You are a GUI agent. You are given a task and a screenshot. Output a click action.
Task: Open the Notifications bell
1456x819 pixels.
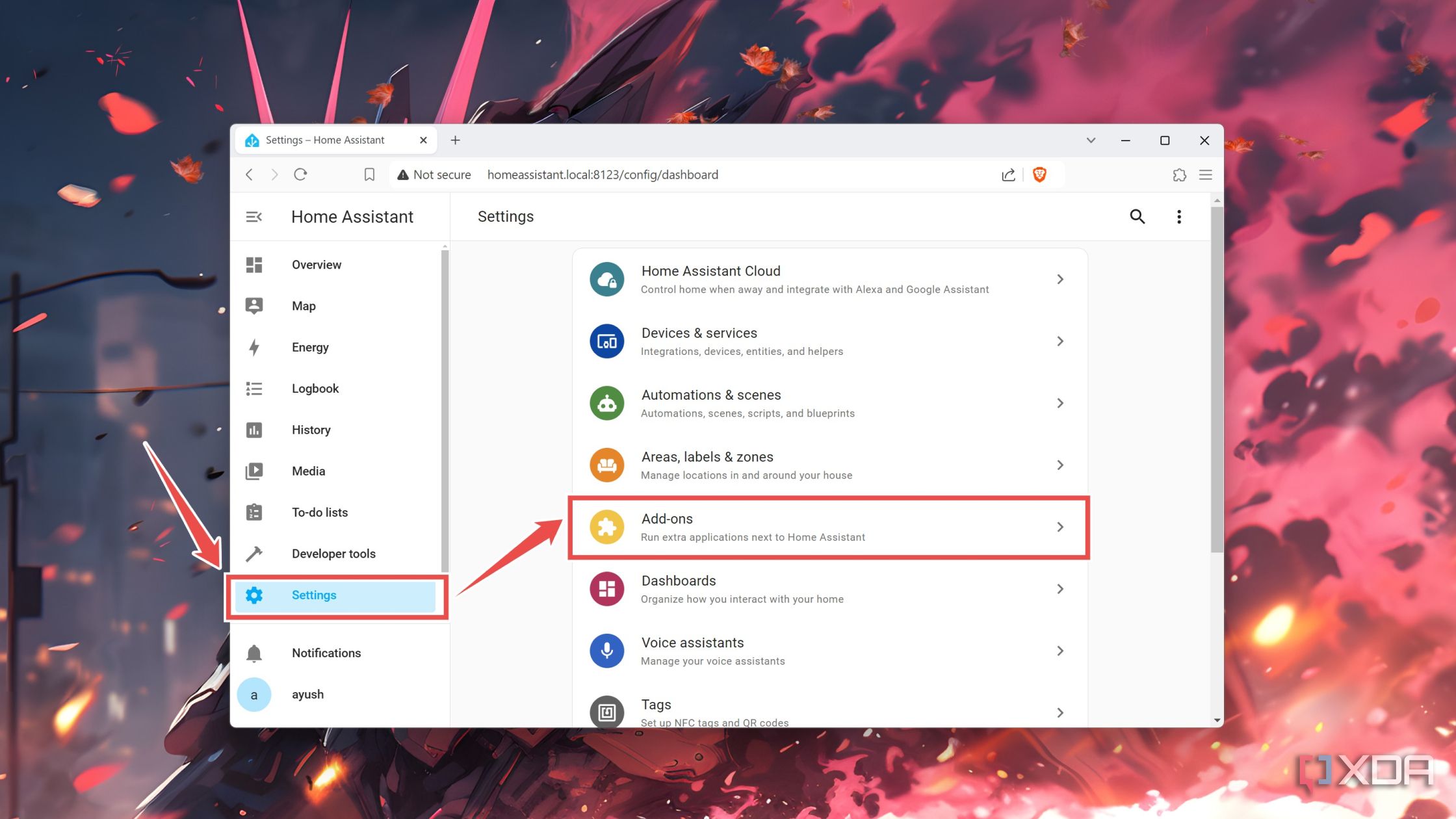click(x=254, y=653)
